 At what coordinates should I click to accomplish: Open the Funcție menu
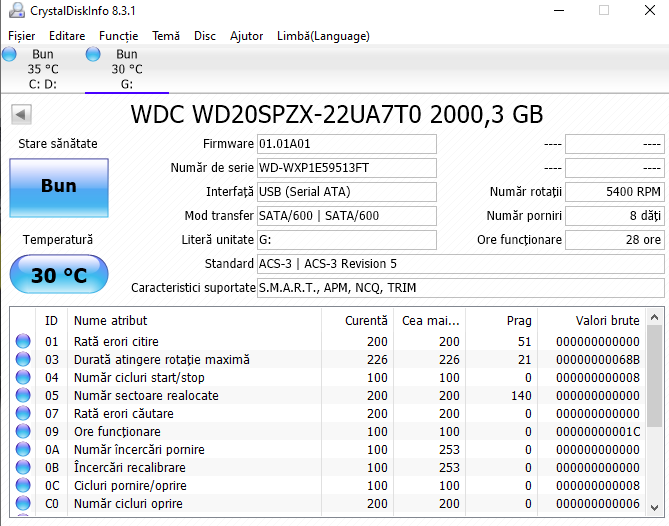tap(118, 36)
